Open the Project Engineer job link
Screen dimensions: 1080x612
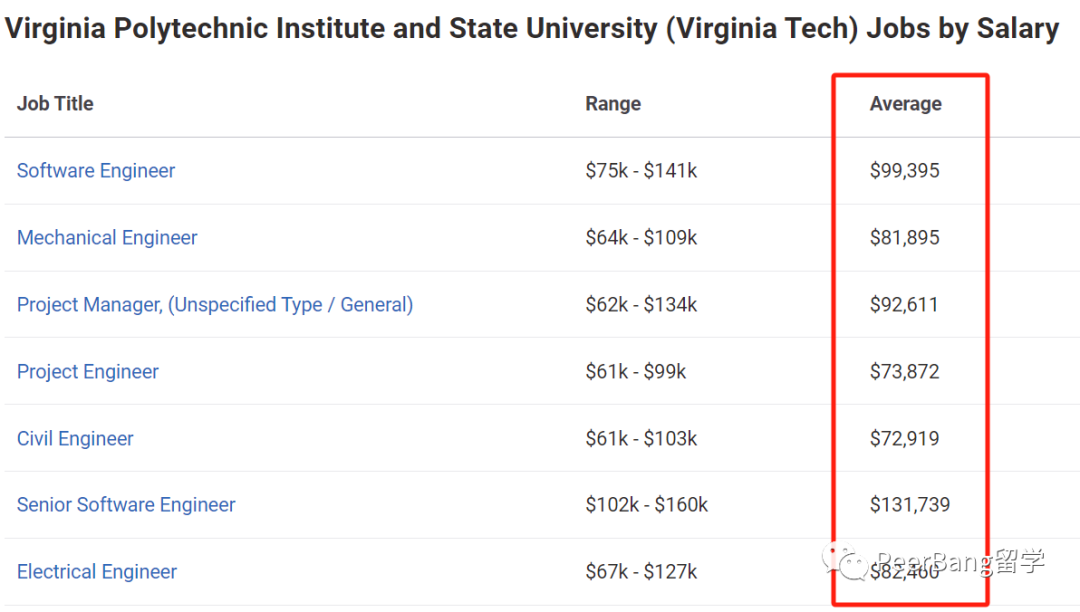[87, 372]
